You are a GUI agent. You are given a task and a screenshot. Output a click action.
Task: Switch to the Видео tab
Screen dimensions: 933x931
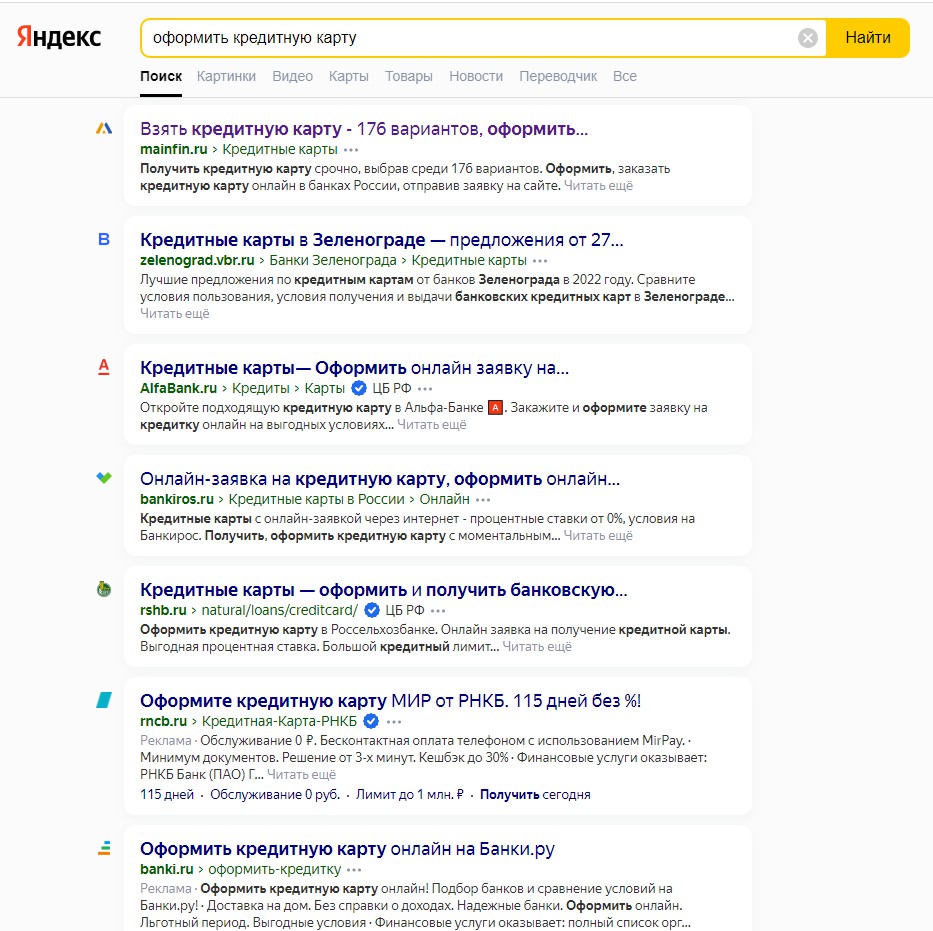pyautogui.click(x=292, y=76)
